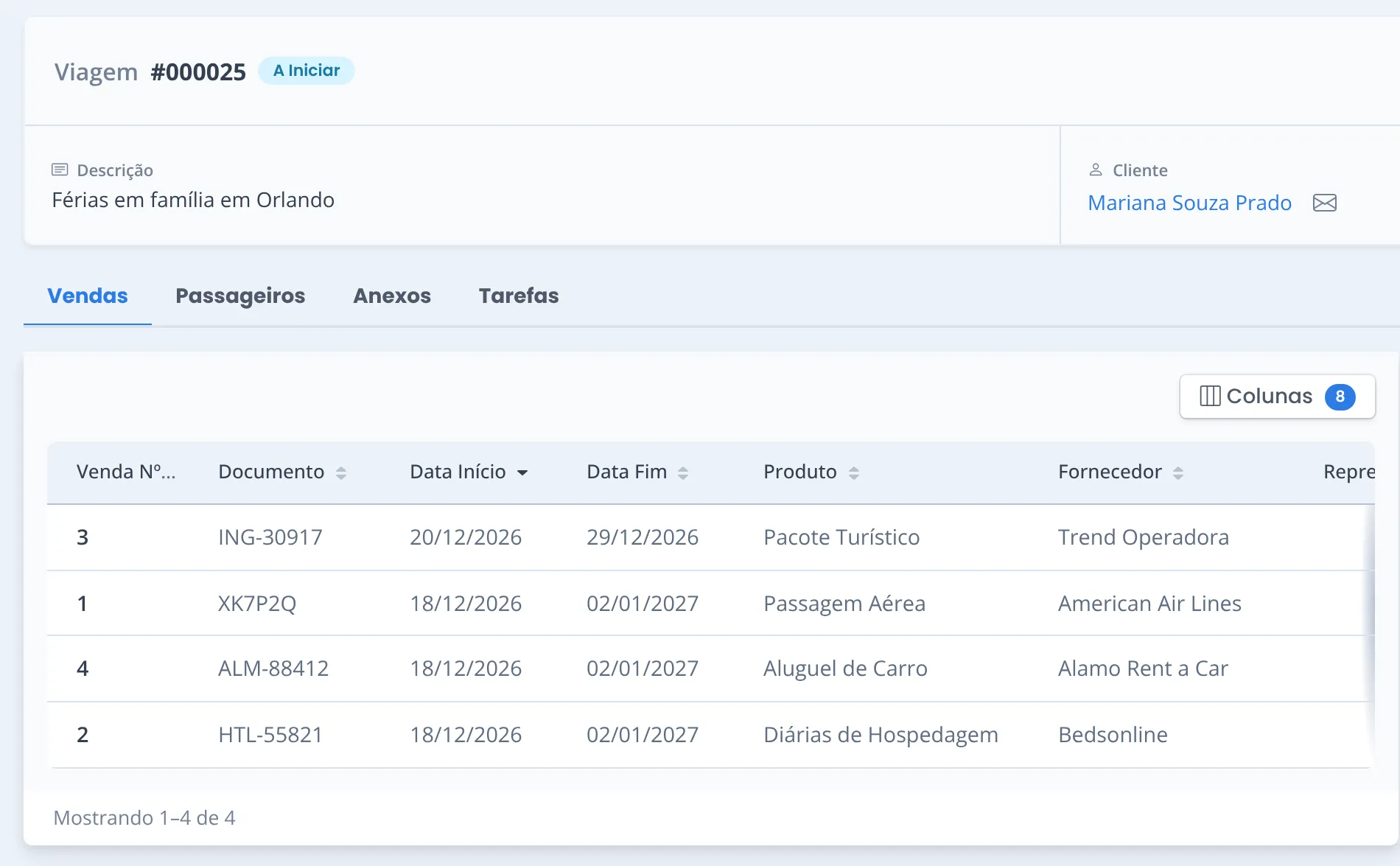Sort by Produto using its sort arrows

pos(854,473)
